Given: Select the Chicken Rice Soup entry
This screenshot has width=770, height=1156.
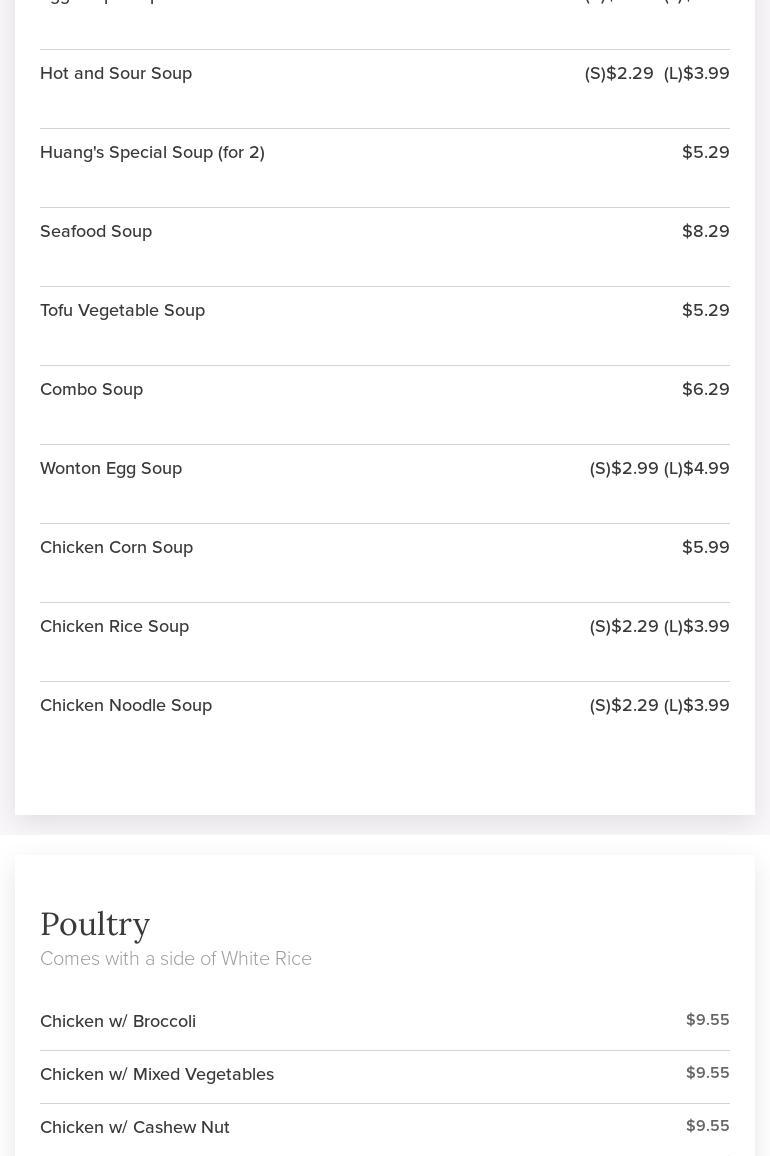Looking at the screenshot, I should 114,626.
